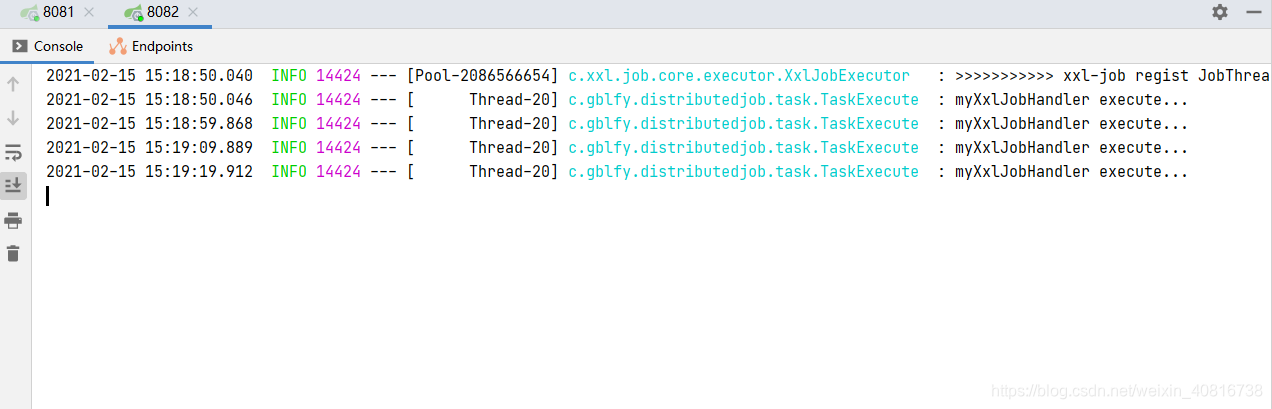1272x409 pixels.
Task: Toggle scroll to end of console
Action: coord(13,186)
